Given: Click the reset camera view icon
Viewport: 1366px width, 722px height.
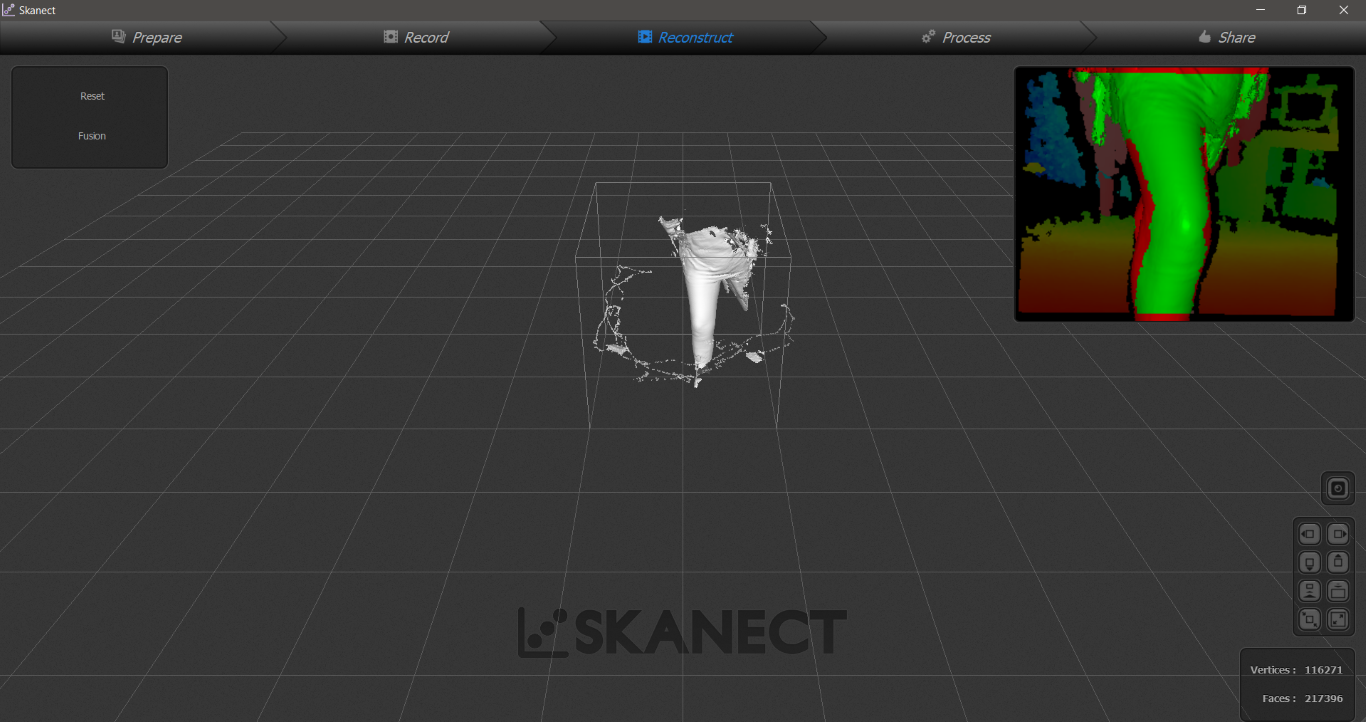Looking at the screenshot, I should 1338,488.
